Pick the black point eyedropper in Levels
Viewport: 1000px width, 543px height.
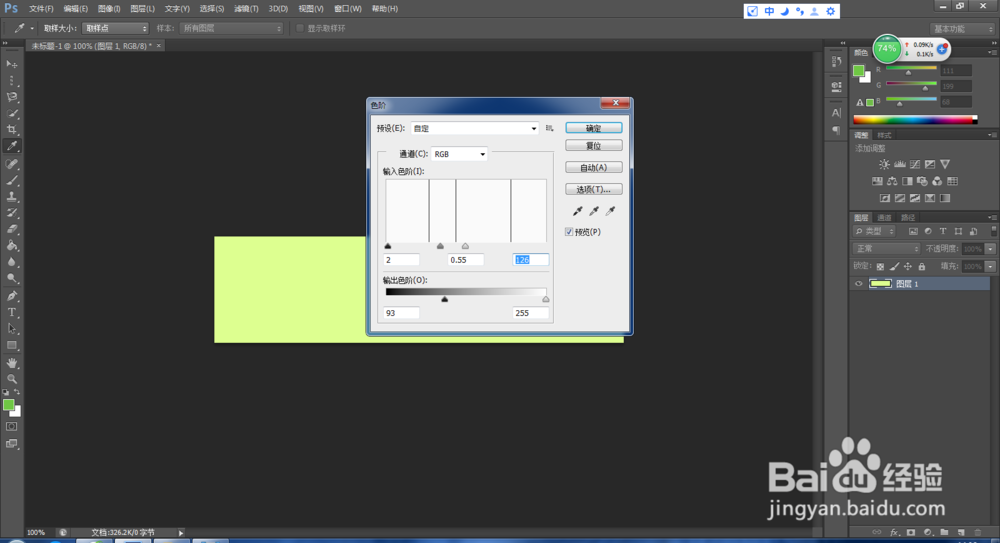[x=578, y=211]
